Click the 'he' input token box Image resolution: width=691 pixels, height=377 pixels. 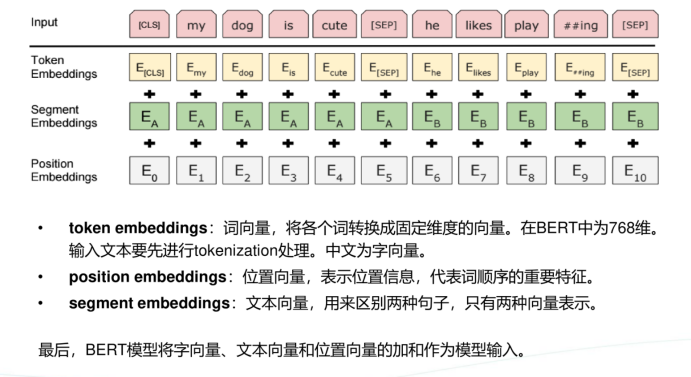click(432, 24)
